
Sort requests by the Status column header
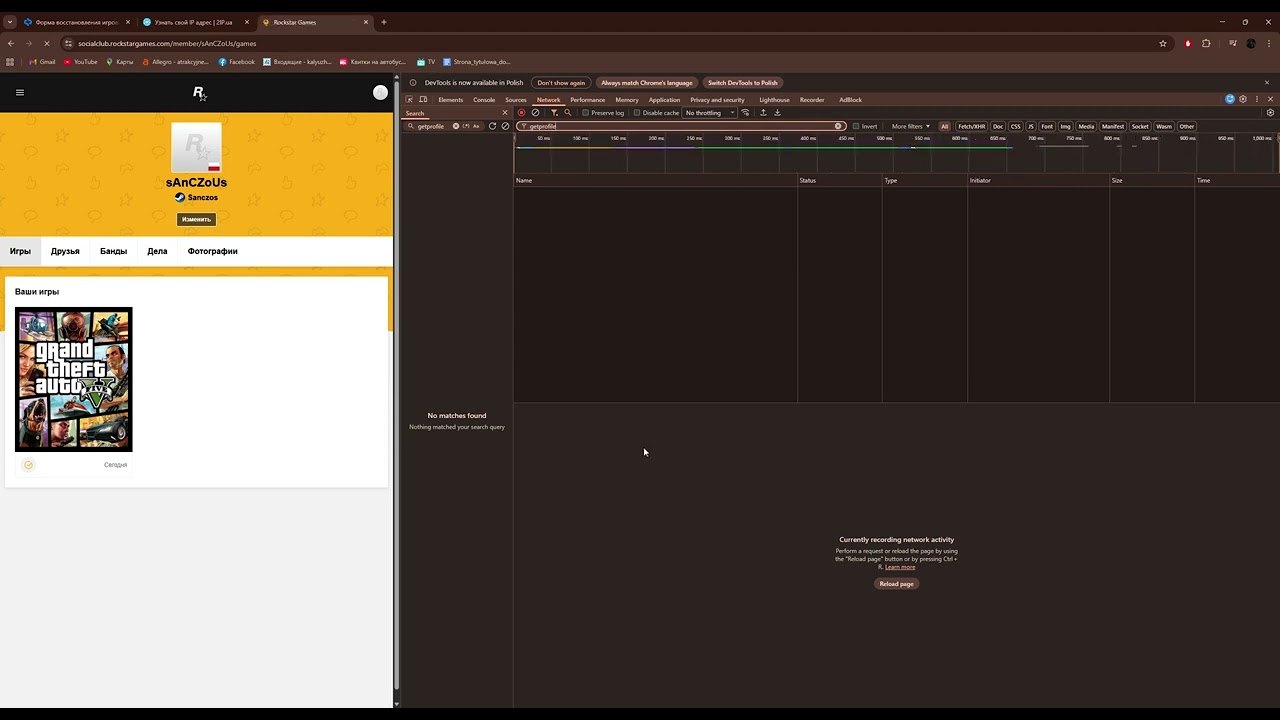coord(840,180)
